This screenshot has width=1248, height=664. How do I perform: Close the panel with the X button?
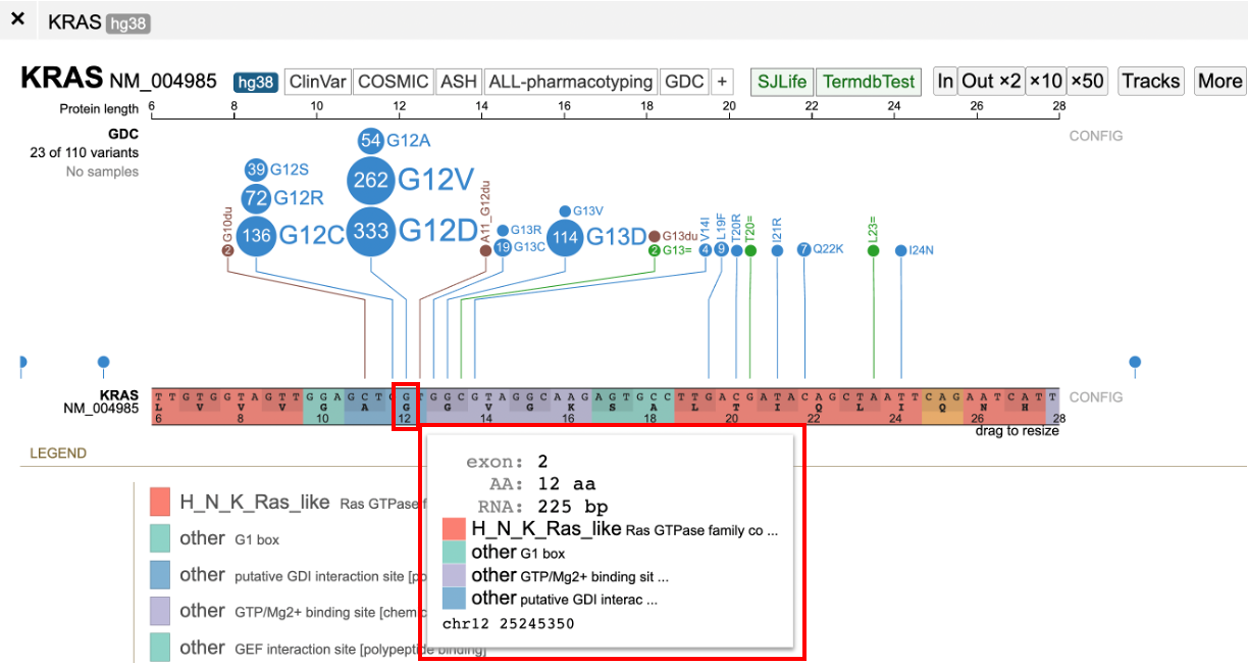[18, 20]
